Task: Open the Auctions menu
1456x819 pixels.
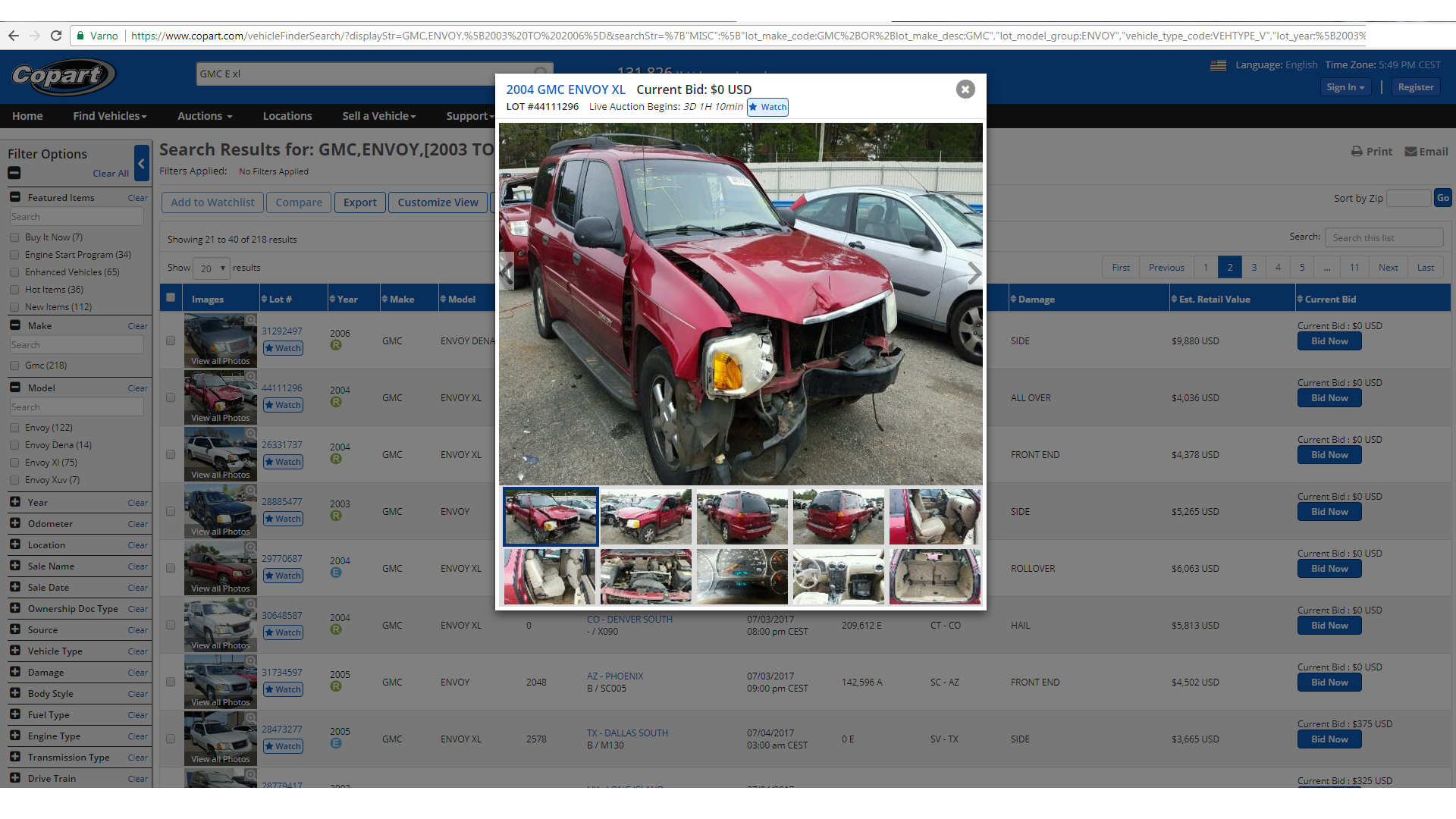Action: click(205, 116)
